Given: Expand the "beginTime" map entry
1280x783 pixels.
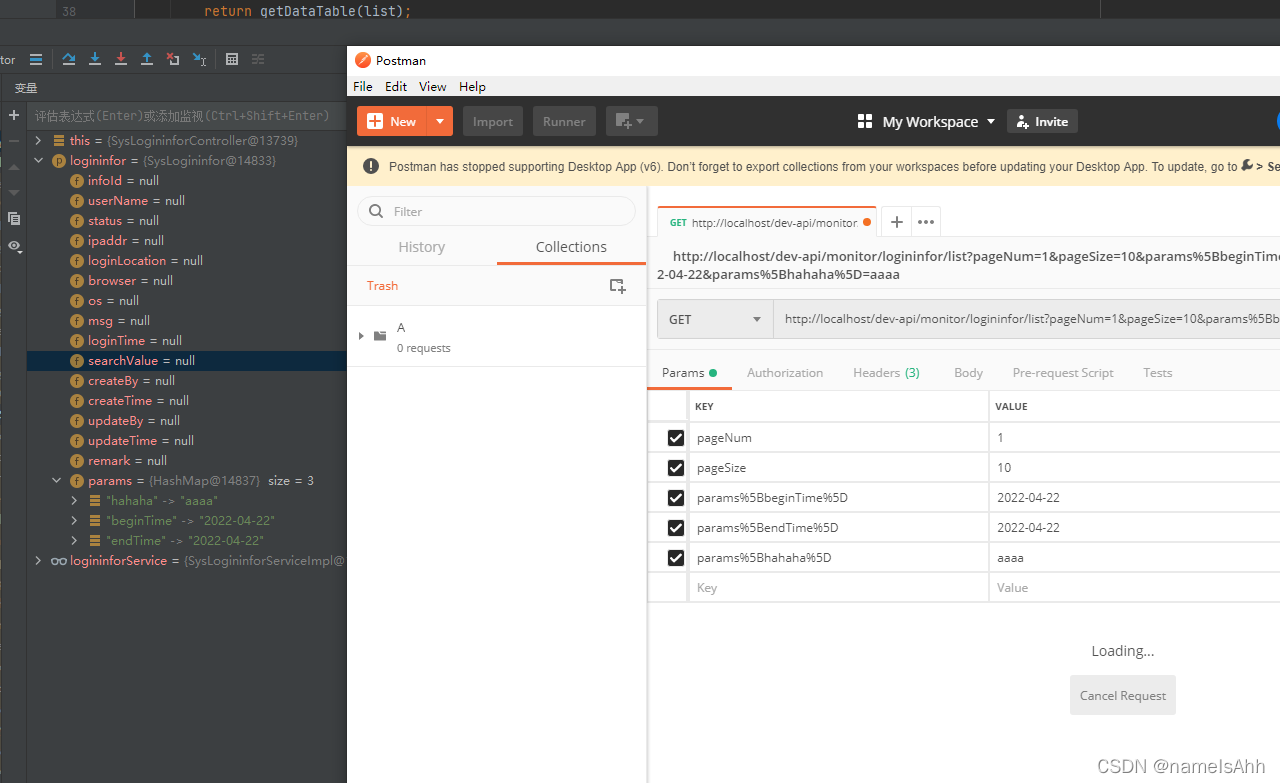Looking at the screenshot, I should click(x=74, y=521).
